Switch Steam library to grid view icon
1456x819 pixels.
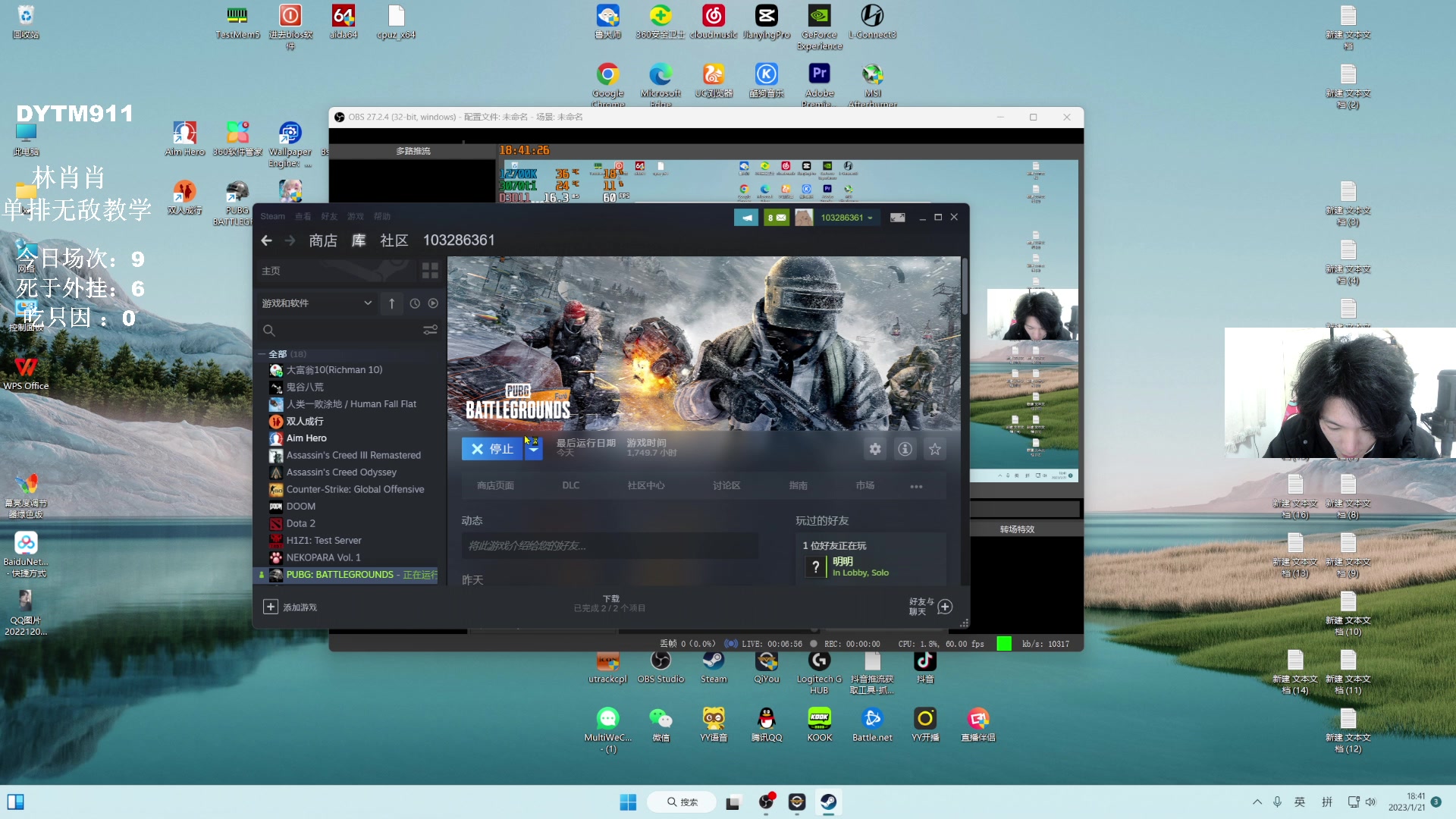[430, 271]
